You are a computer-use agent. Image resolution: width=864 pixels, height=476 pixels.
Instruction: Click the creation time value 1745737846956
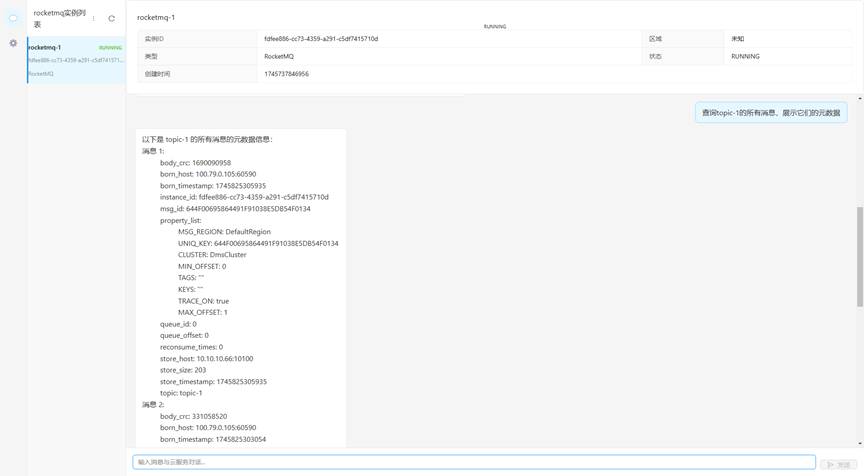tap(287, 74)
